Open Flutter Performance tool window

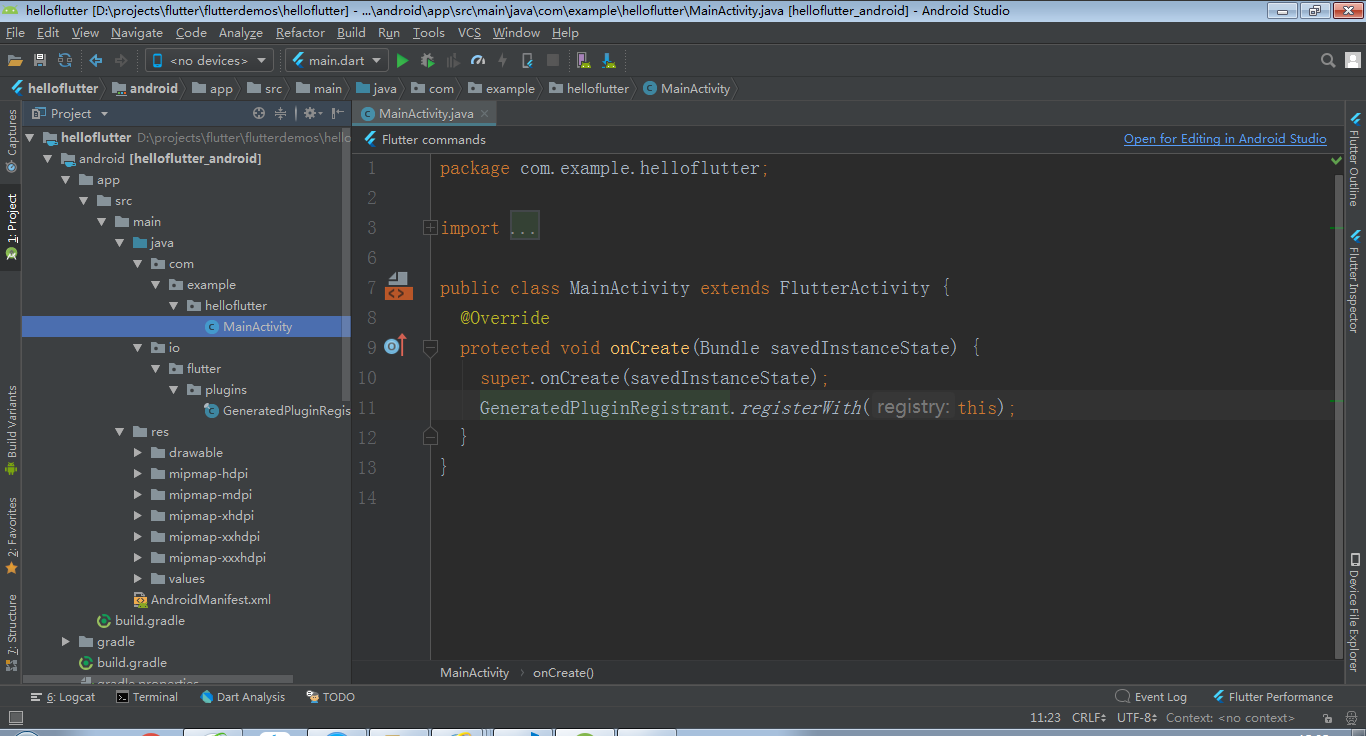tap(1273, 697)
